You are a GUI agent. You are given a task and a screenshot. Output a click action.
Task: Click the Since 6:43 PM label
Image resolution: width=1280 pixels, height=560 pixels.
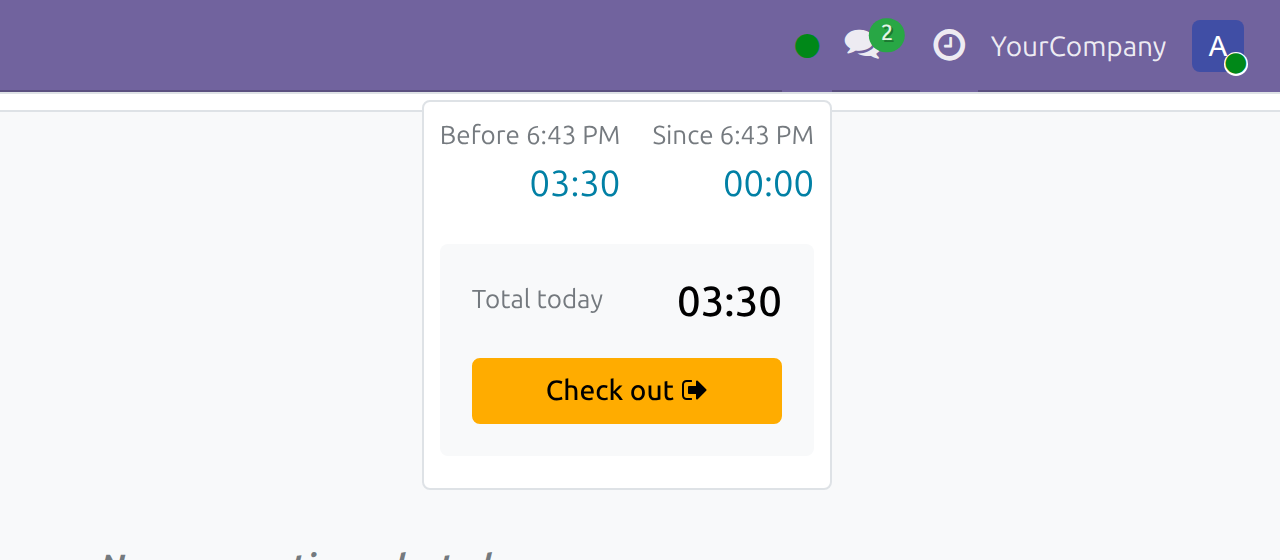(x=733, y=135)
